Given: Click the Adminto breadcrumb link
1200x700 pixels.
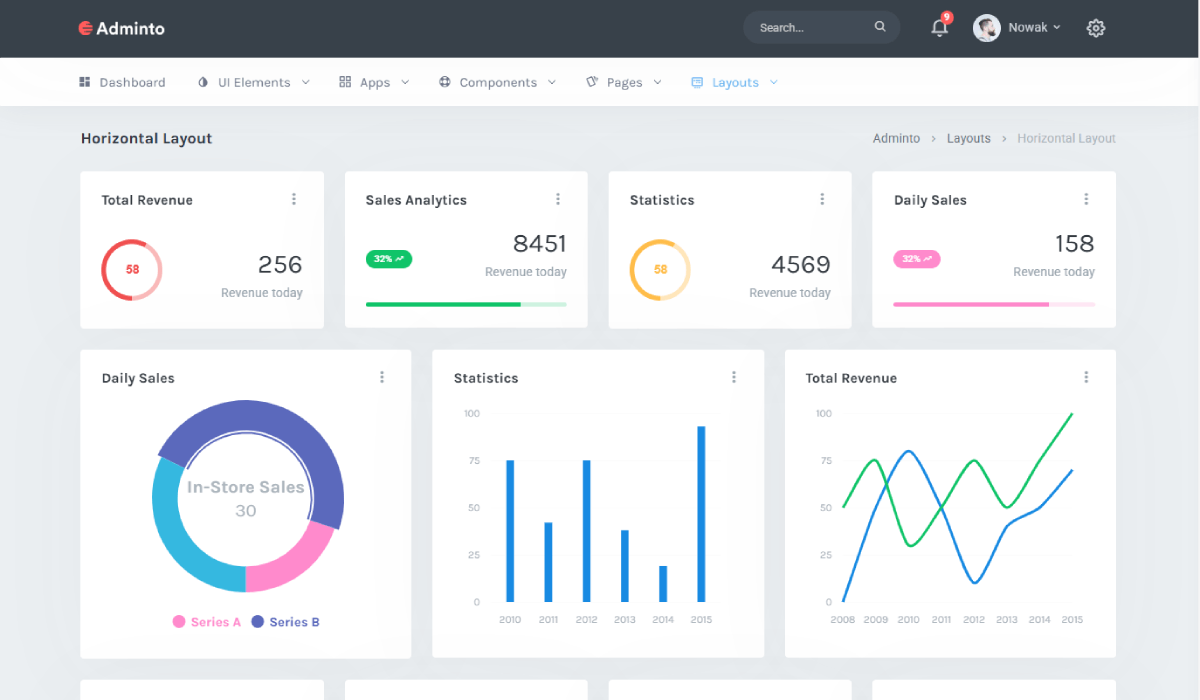Looking at the screenshot, I should pyautogui.click(x=896, y=138).
